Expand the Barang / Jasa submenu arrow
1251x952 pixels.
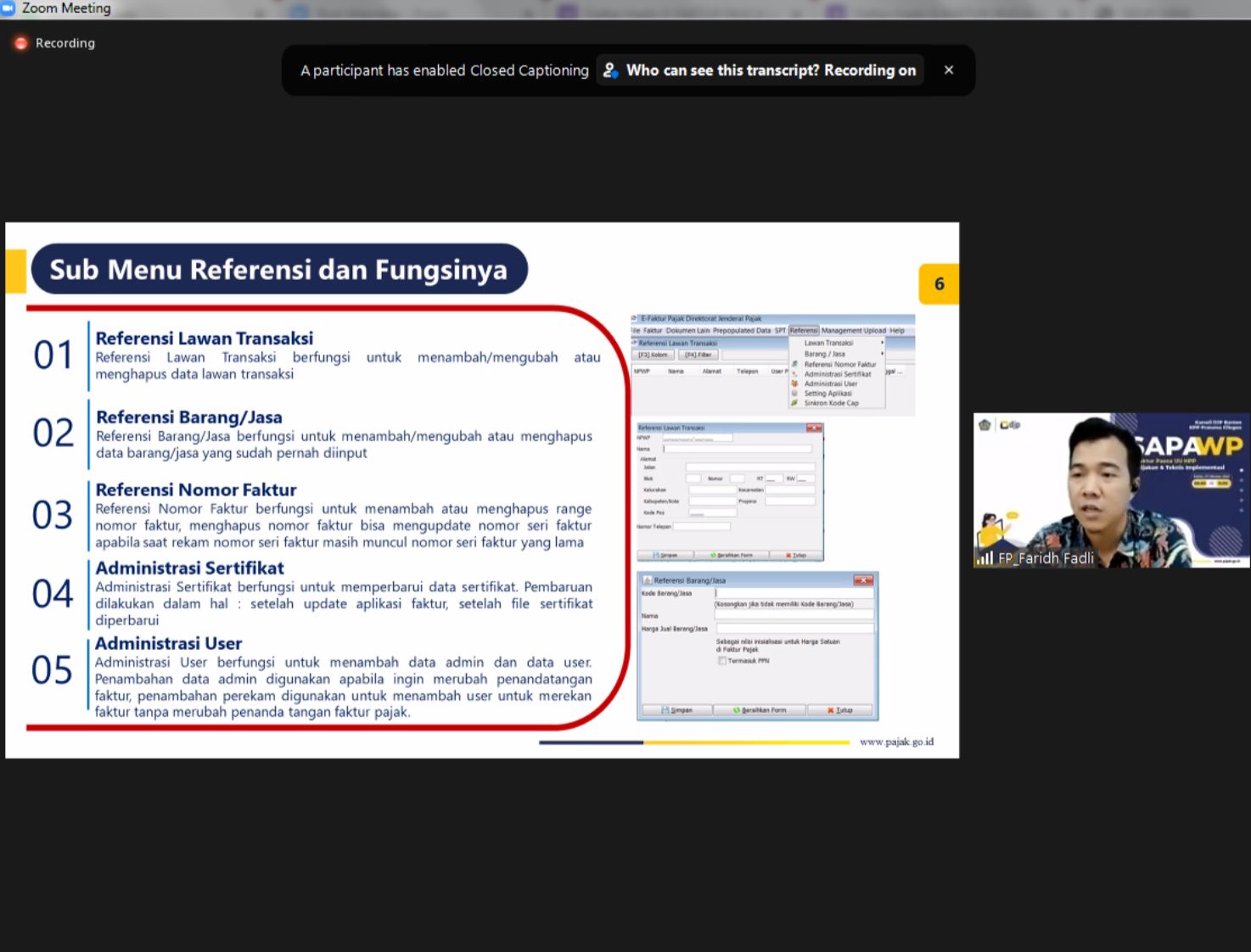click(882, 354)
